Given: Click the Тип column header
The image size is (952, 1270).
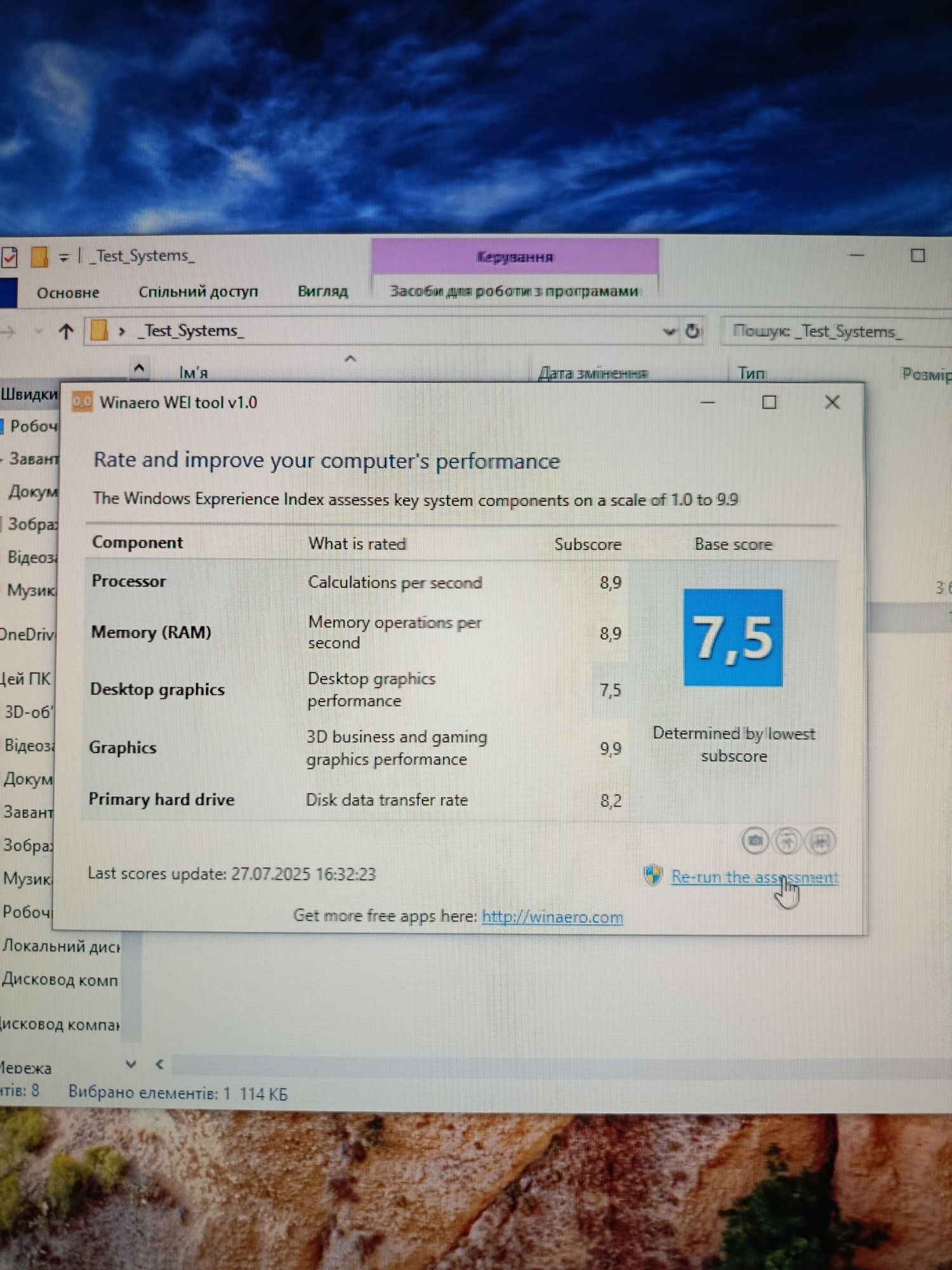Looking at the screenshot, I should 751,373.
